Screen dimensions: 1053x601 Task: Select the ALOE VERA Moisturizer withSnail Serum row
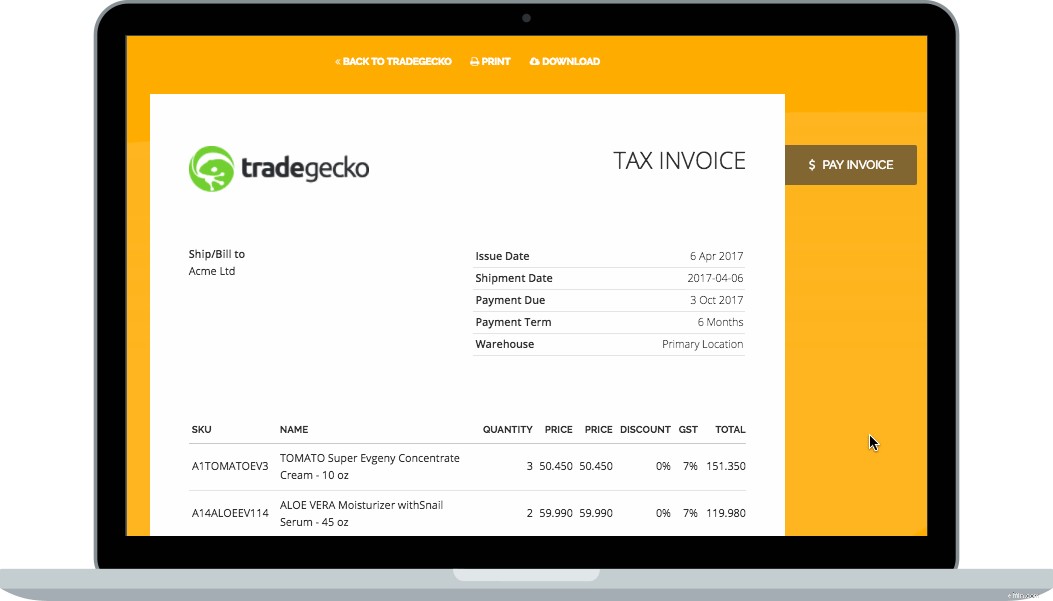pyautogui.click(x=361, y=513)
